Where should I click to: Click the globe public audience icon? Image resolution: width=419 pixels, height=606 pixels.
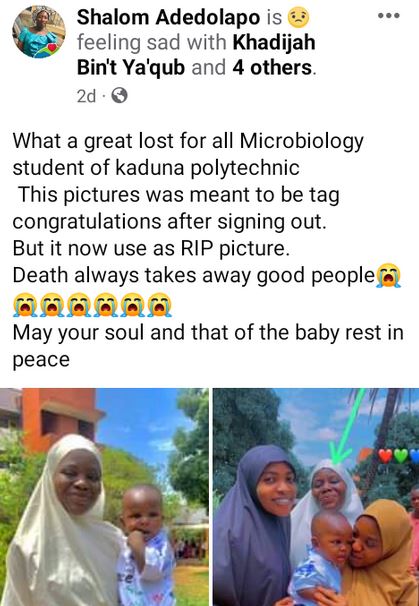pos(119,95)
